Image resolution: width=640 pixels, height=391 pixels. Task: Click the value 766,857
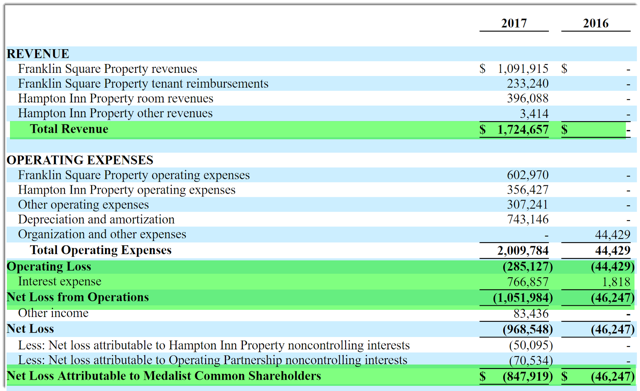(528, 282)
